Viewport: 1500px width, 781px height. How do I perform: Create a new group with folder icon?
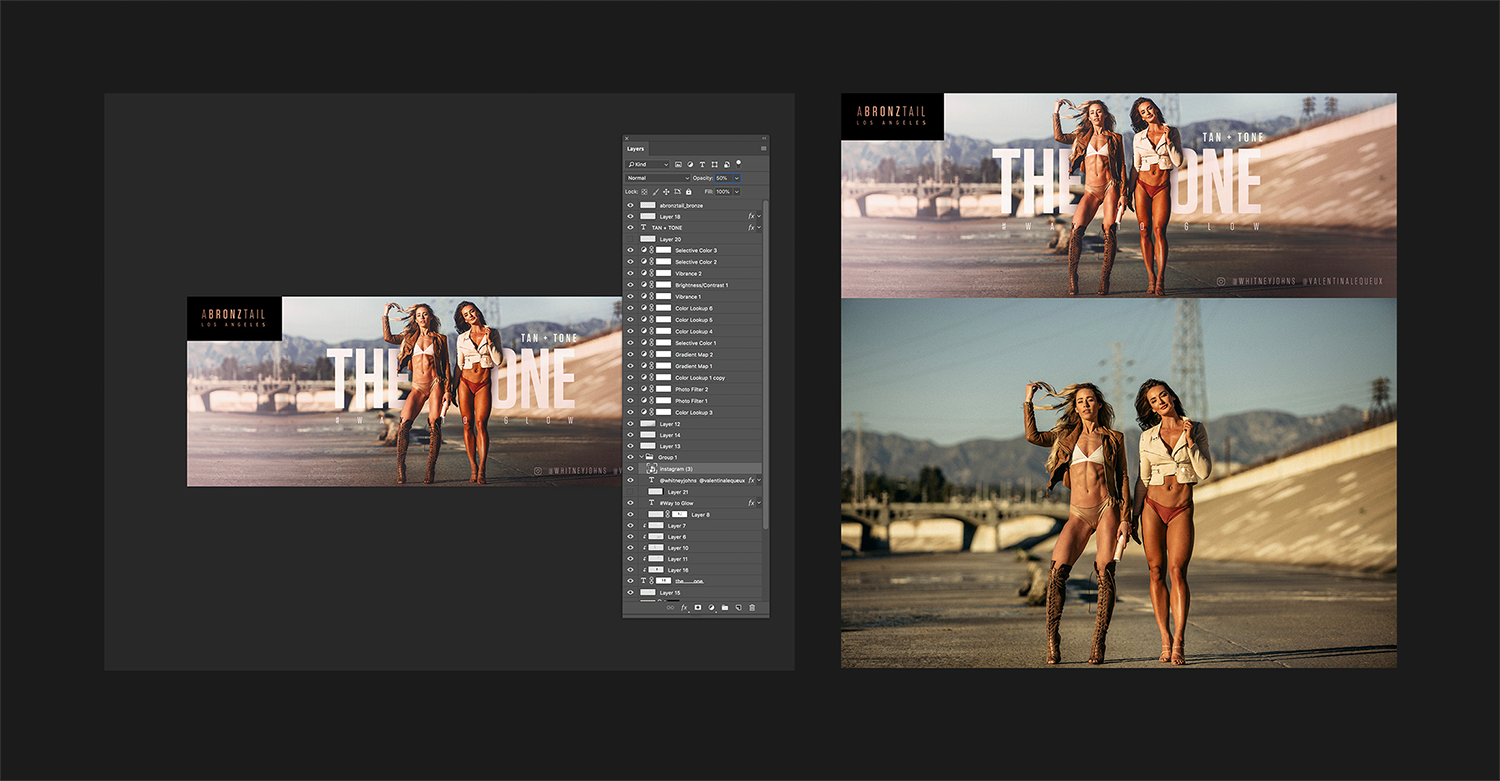coord(725,607)
